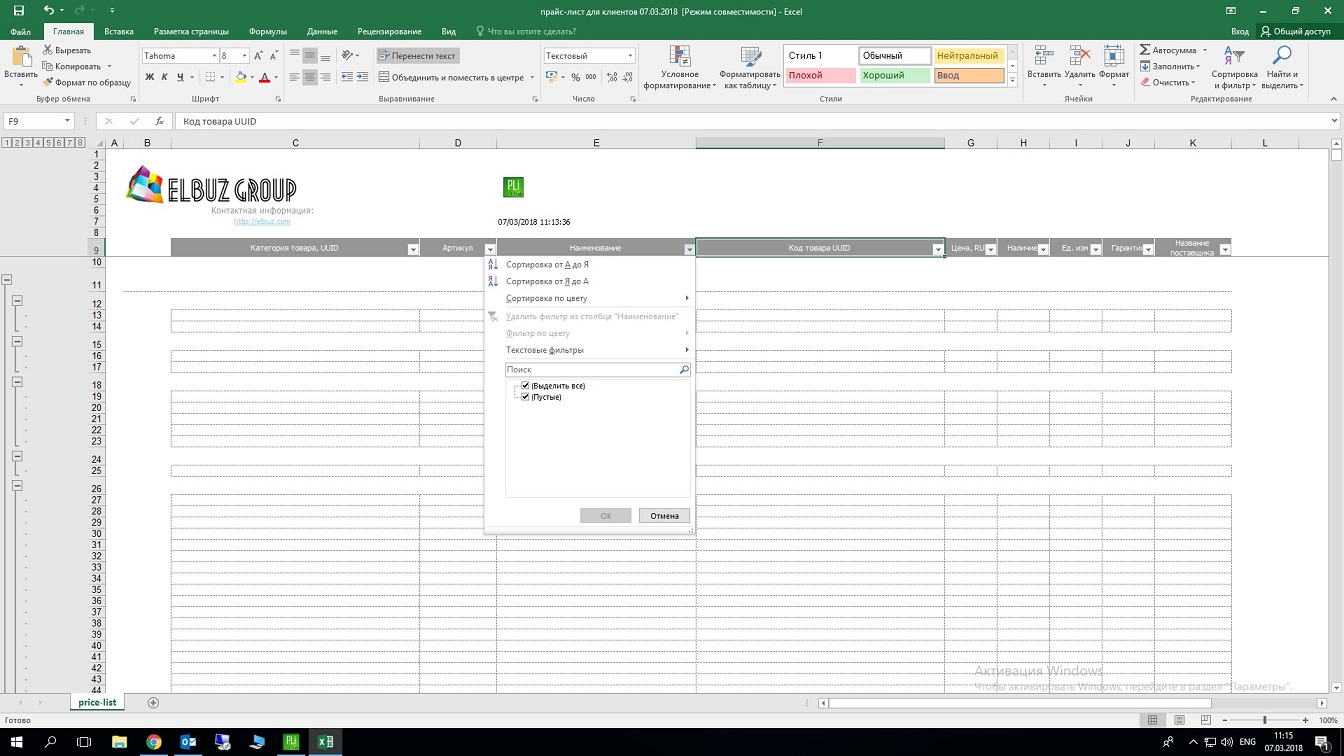Click Merge and Center (Объединить и поместить в центре)
This screenshot has width=1344, height=756.
coord(451,77)
